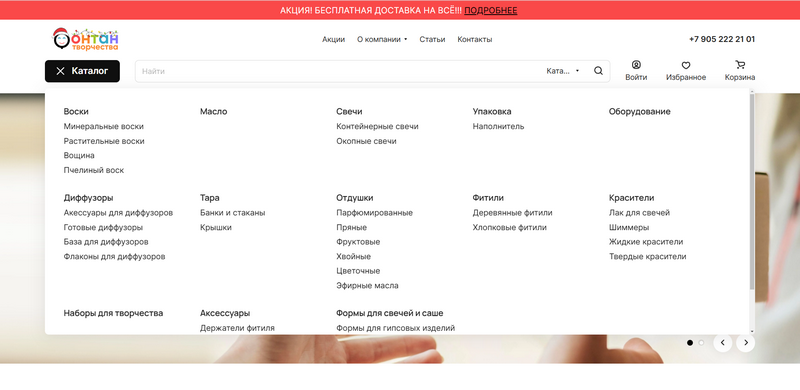The width and height of the screenshot is (800, 390).
Task: Open Окопные свечи subcategory
Action: click(366, 141)
